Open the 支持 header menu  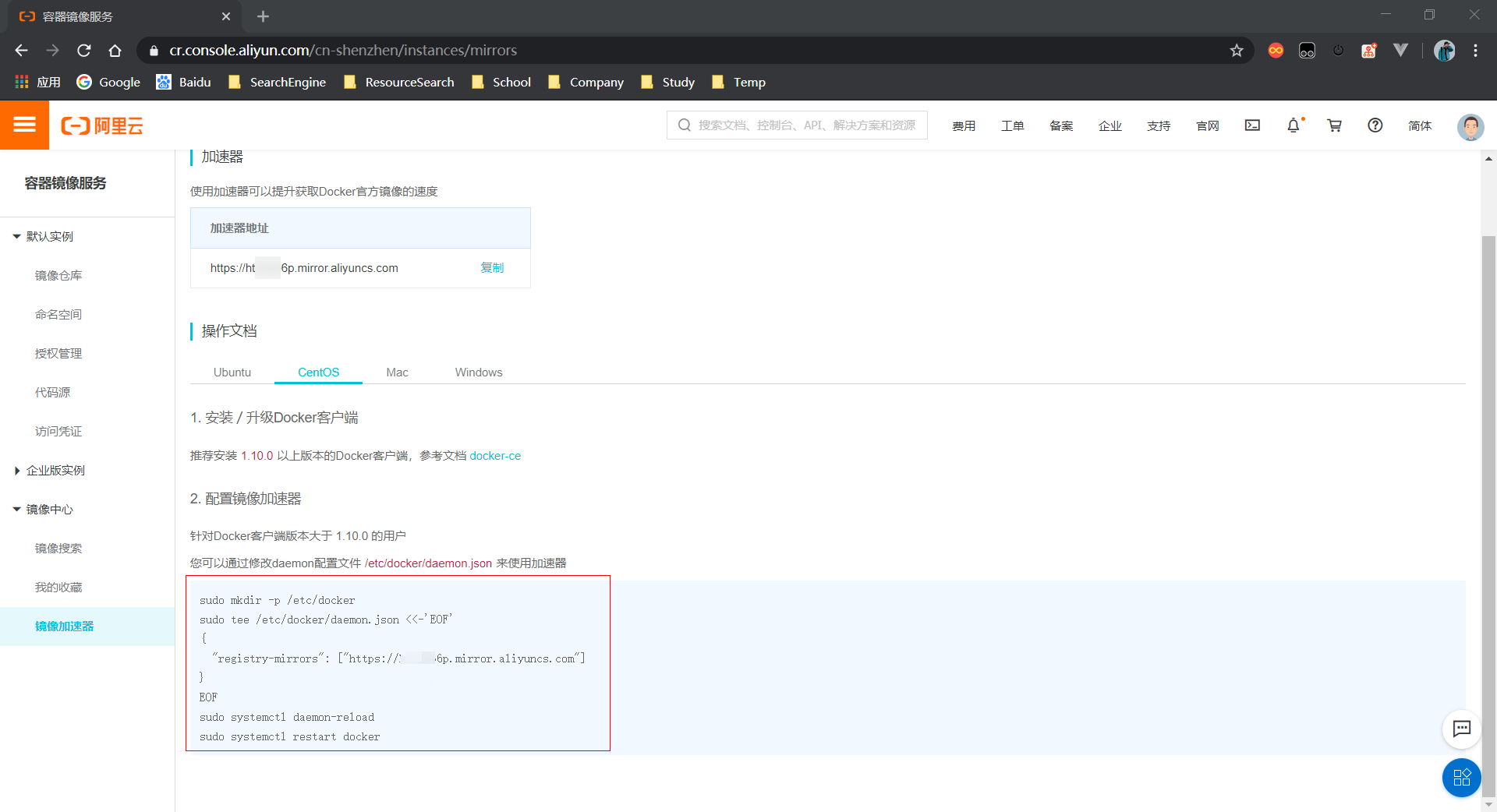[1159, 125]
